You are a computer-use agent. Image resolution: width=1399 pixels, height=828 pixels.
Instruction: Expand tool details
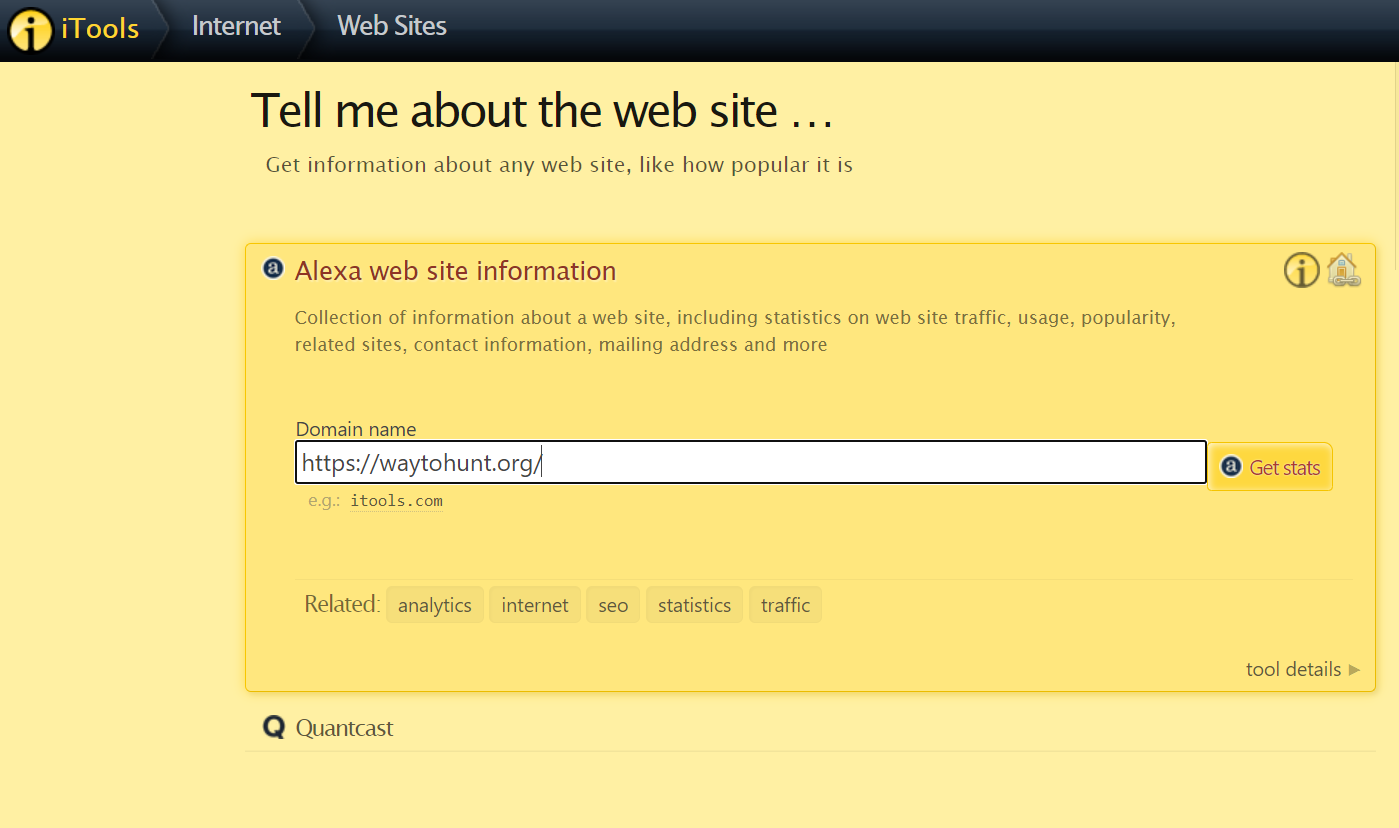[1303, 669]
